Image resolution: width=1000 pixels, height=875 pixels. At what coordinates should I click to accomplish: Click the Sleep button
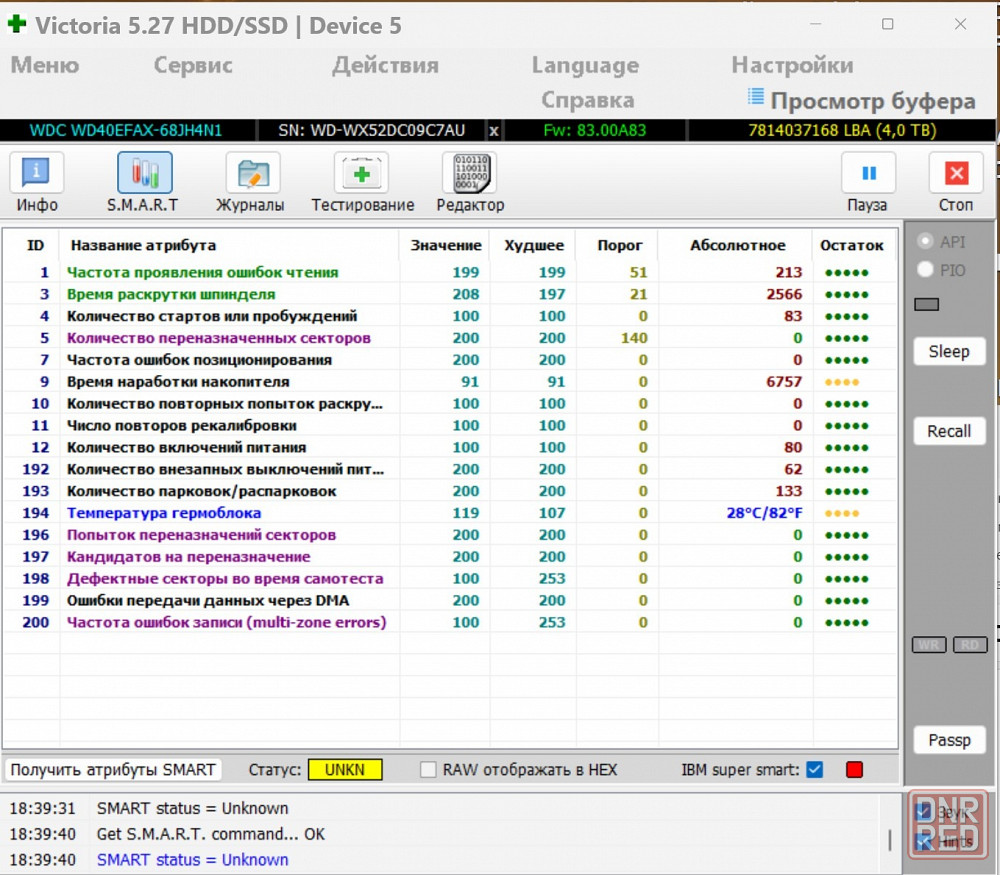(949, 352)
